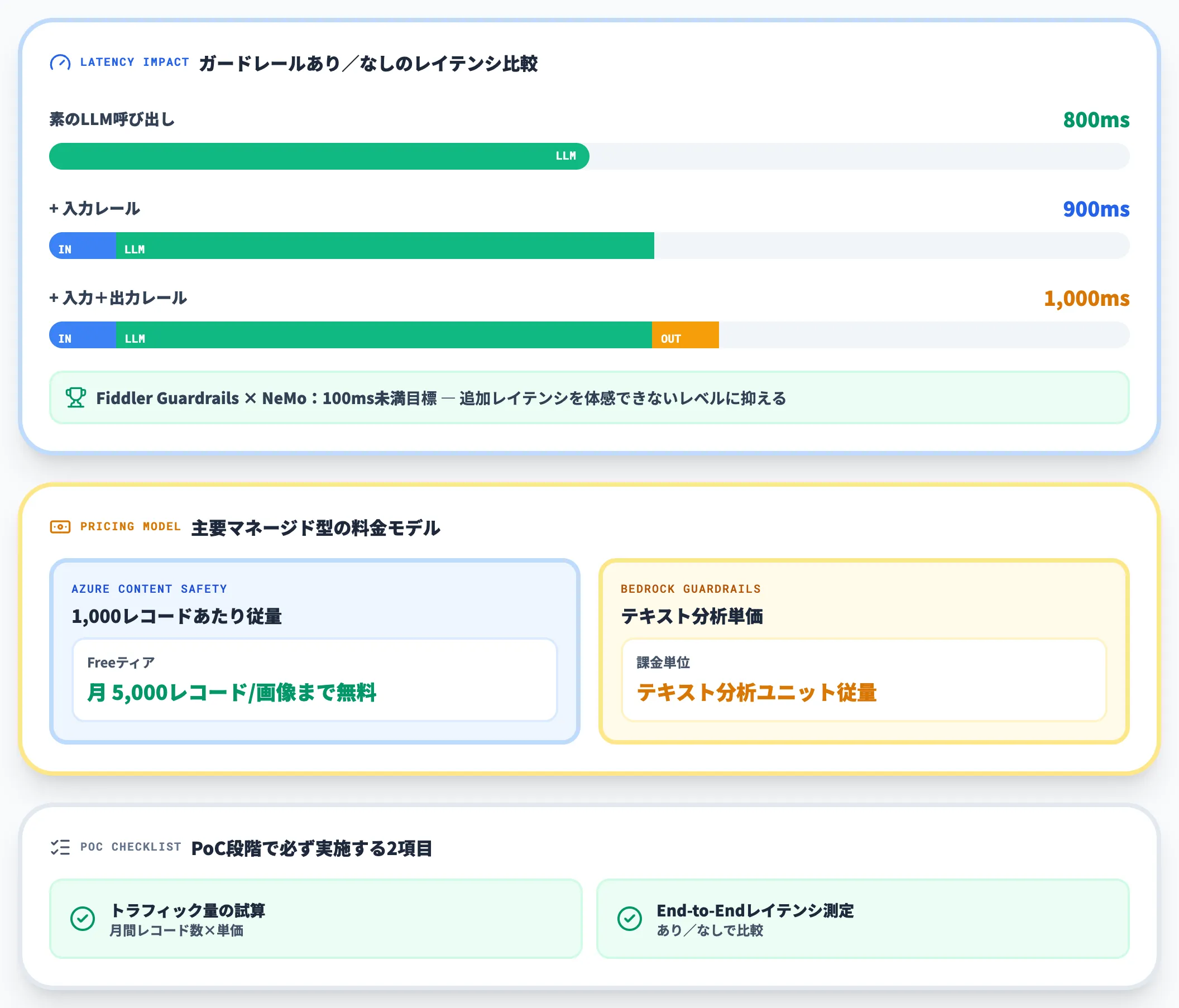Click the PRICING MODEL tag text
Viewport: 1179px width, 1008px height.
[130, 527]
